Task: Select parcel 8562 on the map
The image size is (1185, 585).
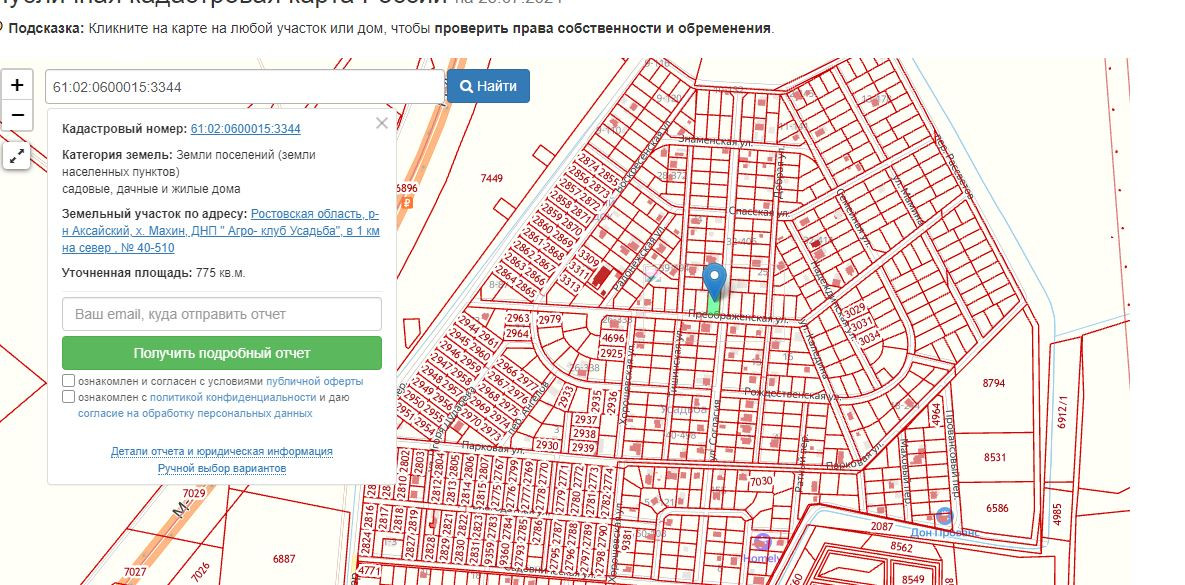Action: [901, 546]
